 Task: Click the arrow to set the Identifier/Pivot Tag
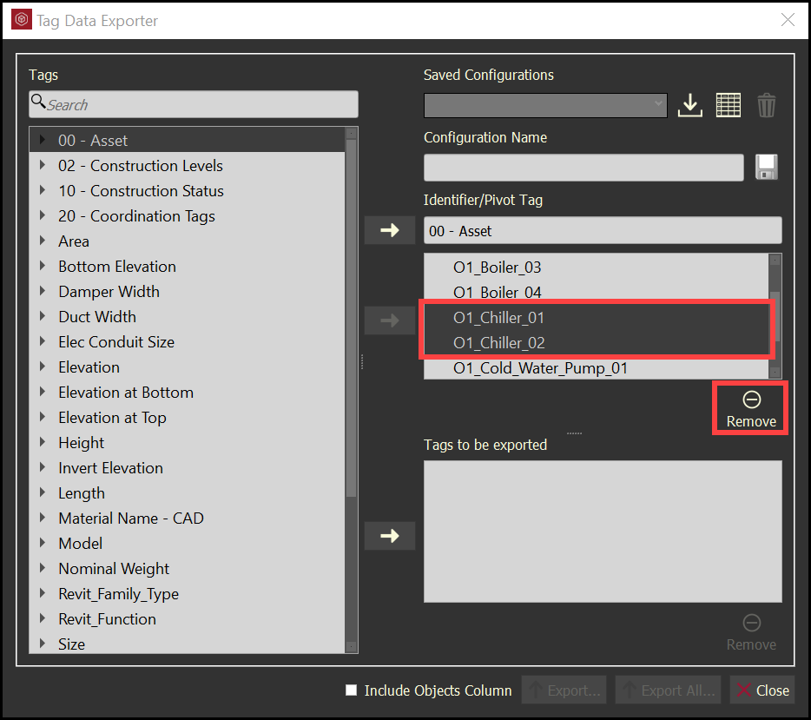(x=389, y=229)
